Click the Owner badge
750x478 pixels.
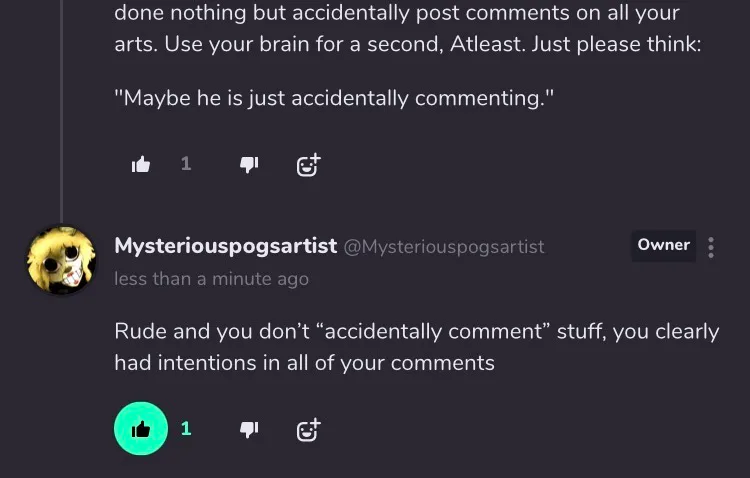(663, 245)
